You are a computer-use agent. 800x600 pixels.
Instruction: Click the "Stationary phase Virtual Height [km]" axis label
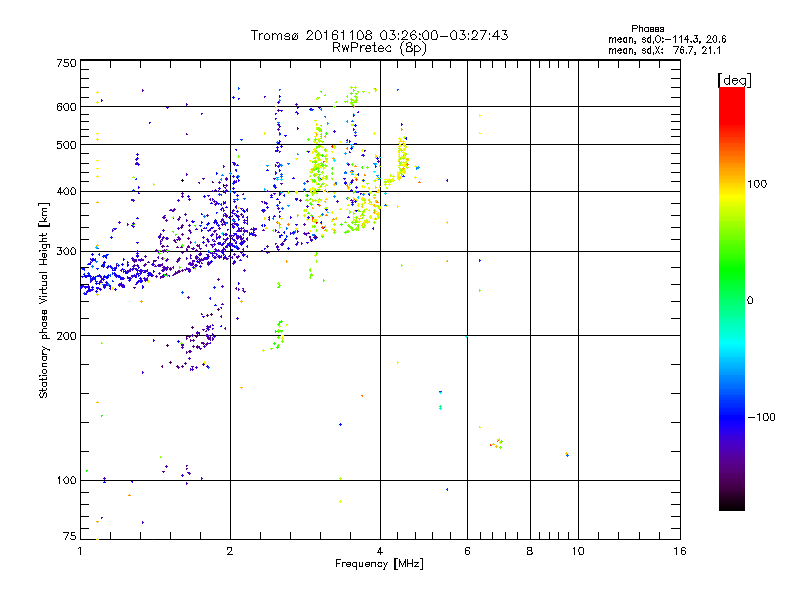pos(44,300)
